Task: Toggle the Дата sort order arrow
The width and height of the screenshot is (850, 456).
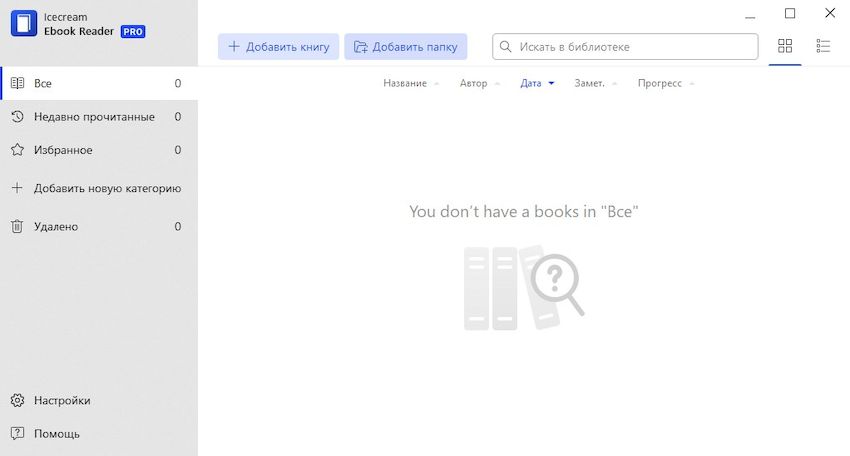Action: (x=551, y=84)
